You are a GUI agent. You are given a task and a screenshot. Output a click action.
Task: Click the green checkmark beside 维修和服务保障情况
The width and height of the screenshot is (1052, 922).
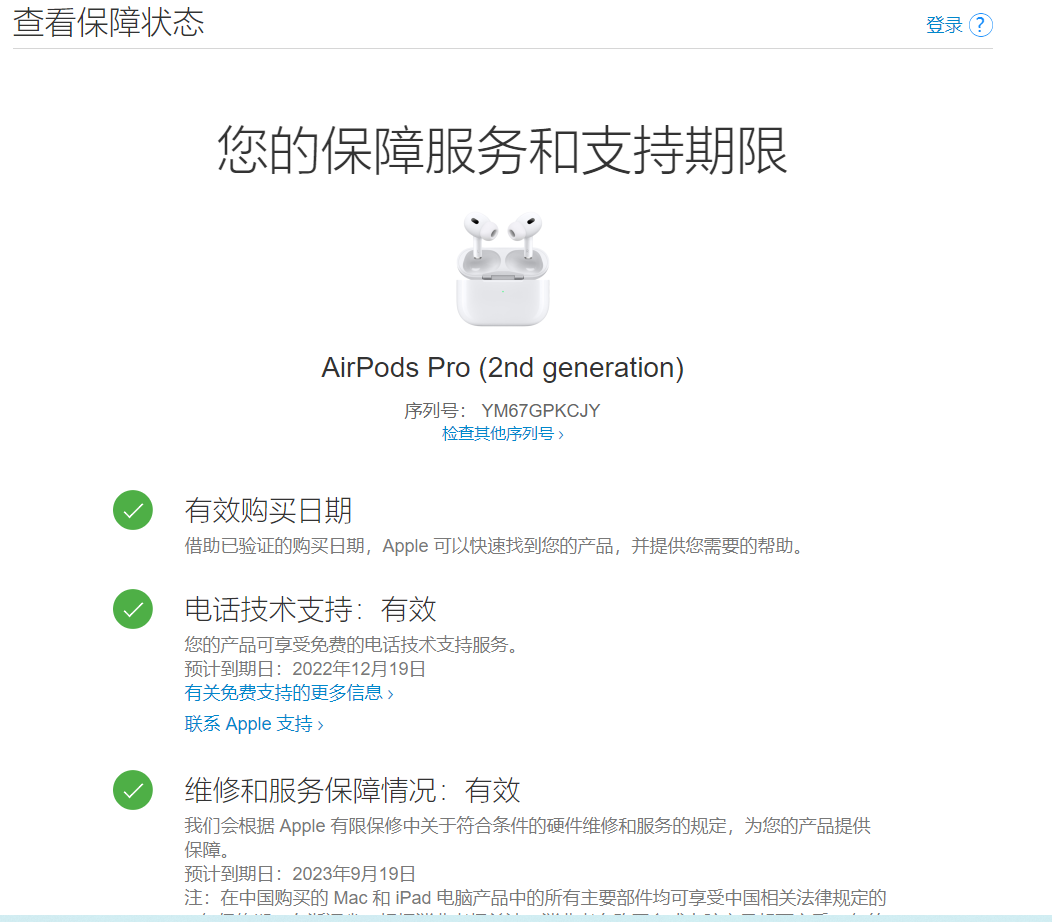(133, 790)
